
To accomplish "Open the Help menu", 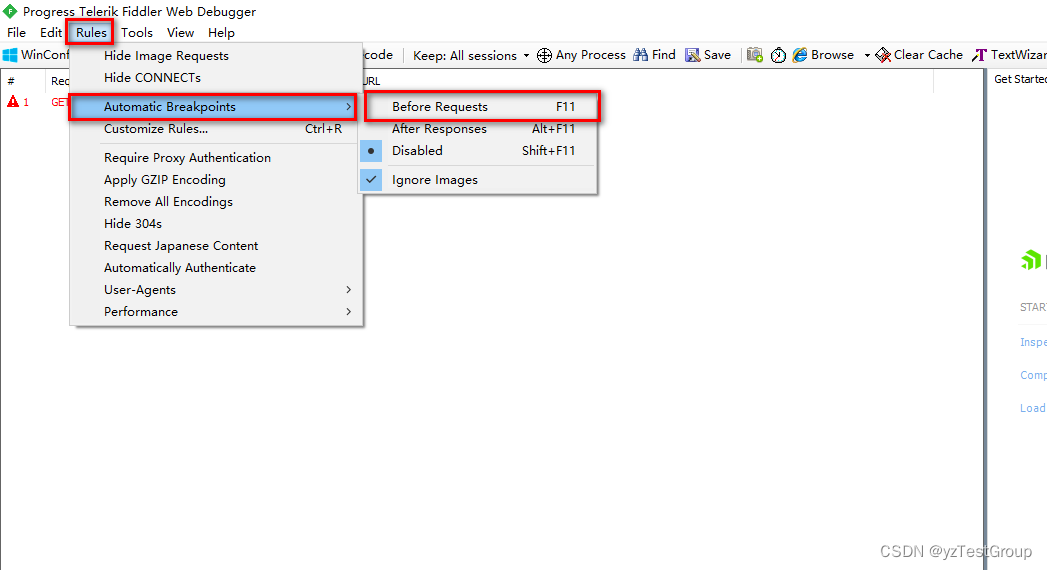I will click(221, 33).
